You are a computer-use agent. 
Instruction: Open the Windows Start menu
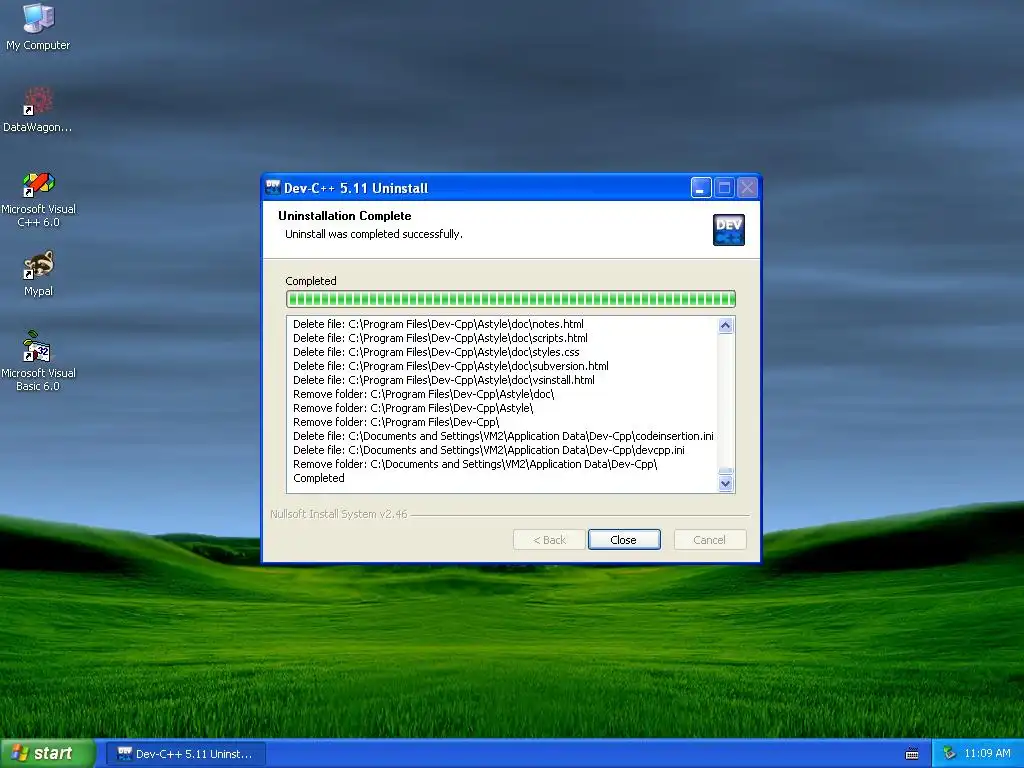coord(48,754)
